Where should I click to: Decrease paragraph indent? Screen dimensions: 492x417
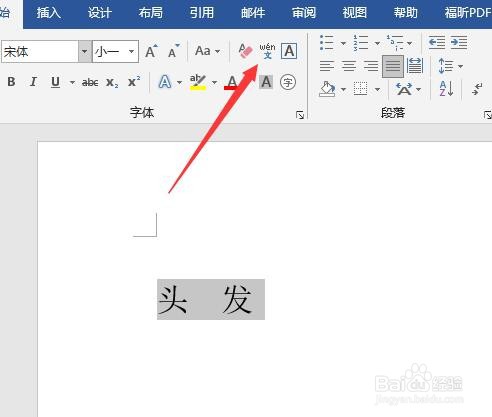[437, 43]
